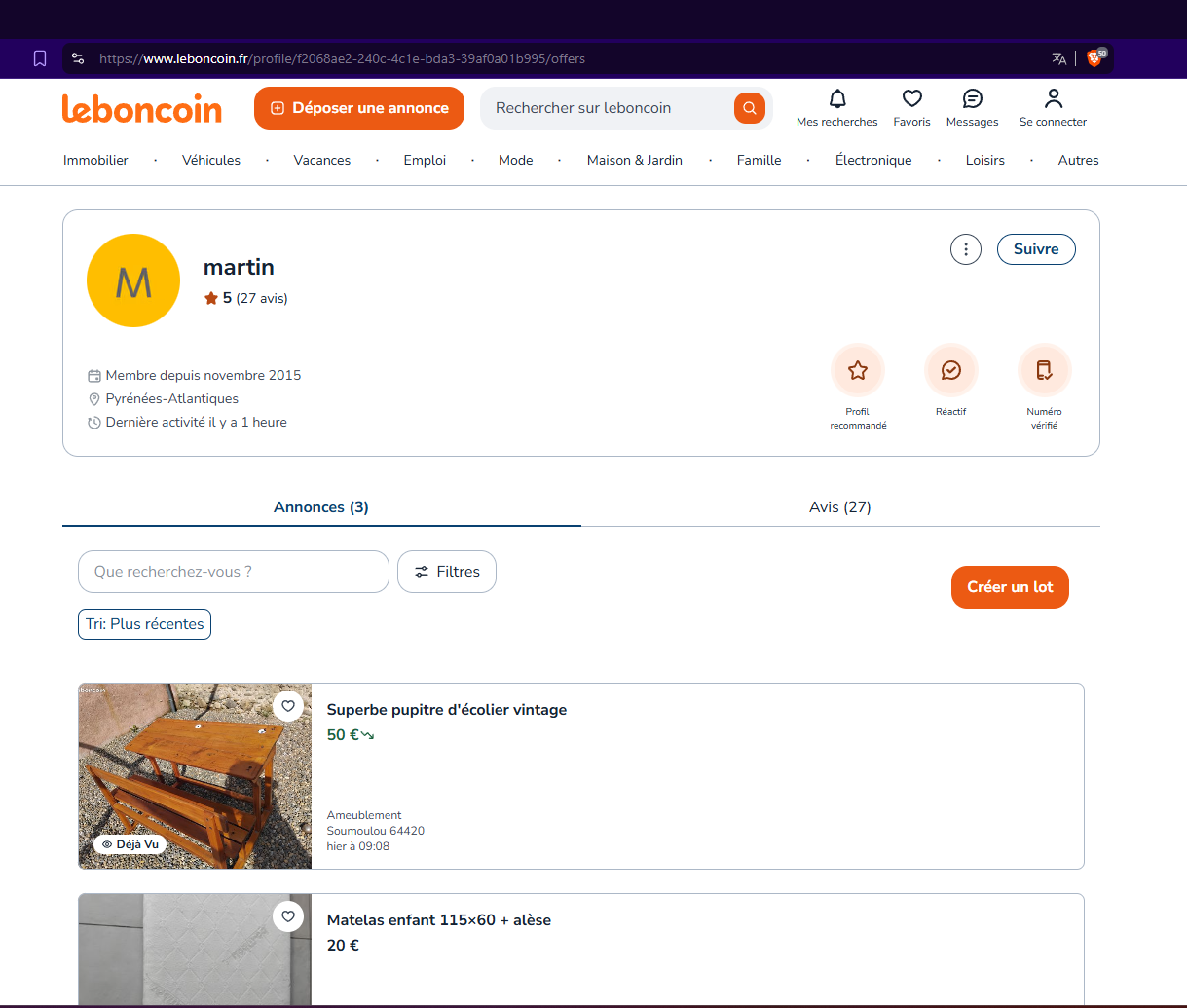Open the Brave Shields icon
The image size is (1187, 1008).
point(1094,58)
